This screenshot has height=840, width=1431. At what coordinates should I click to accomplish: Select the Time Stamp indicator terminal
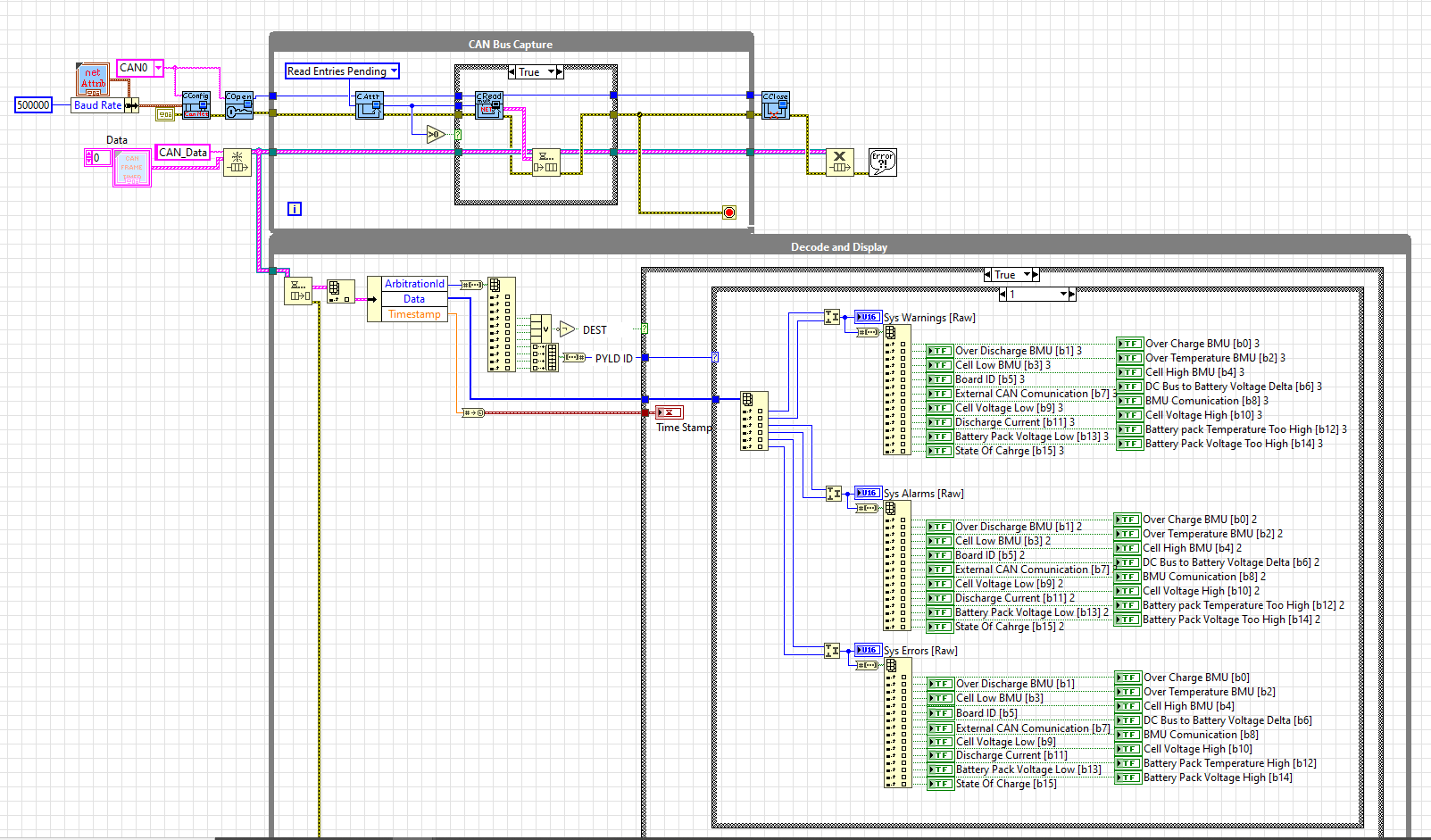click(670, 412)
